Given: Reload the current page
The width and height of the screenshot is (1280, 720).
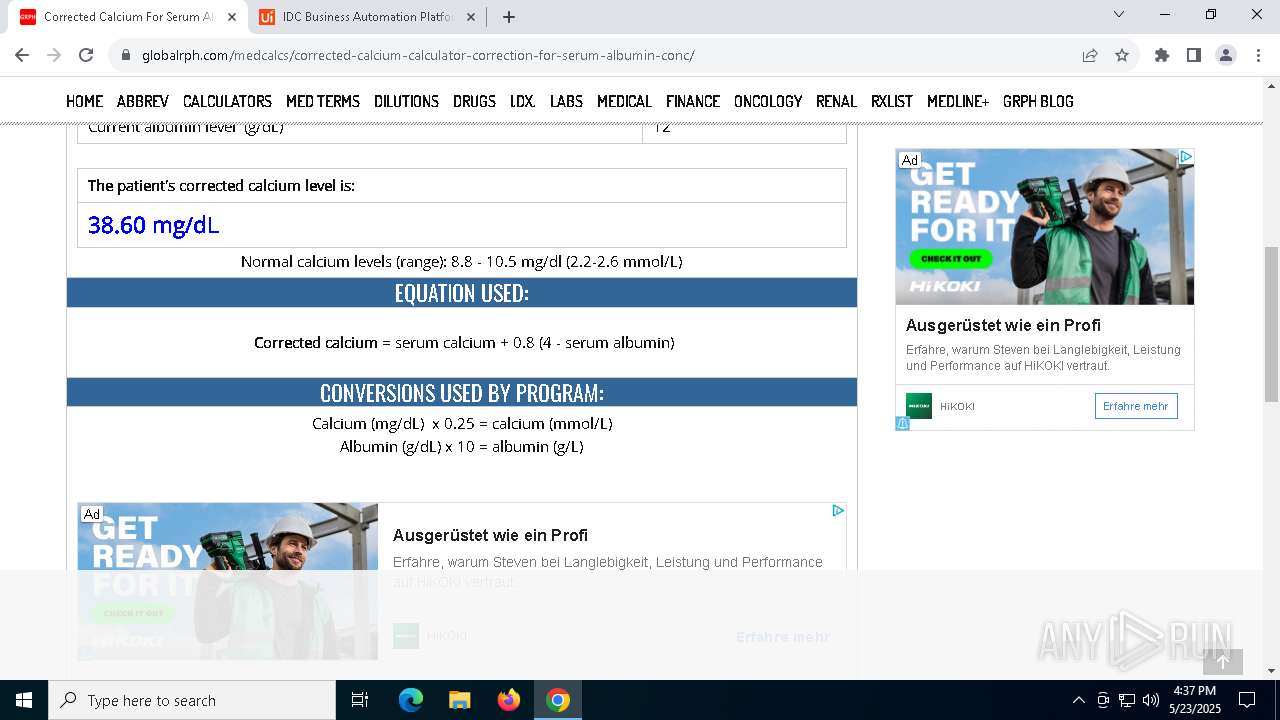Looking at the screenshot, I should pyautogui.click(x=86, y=55).
